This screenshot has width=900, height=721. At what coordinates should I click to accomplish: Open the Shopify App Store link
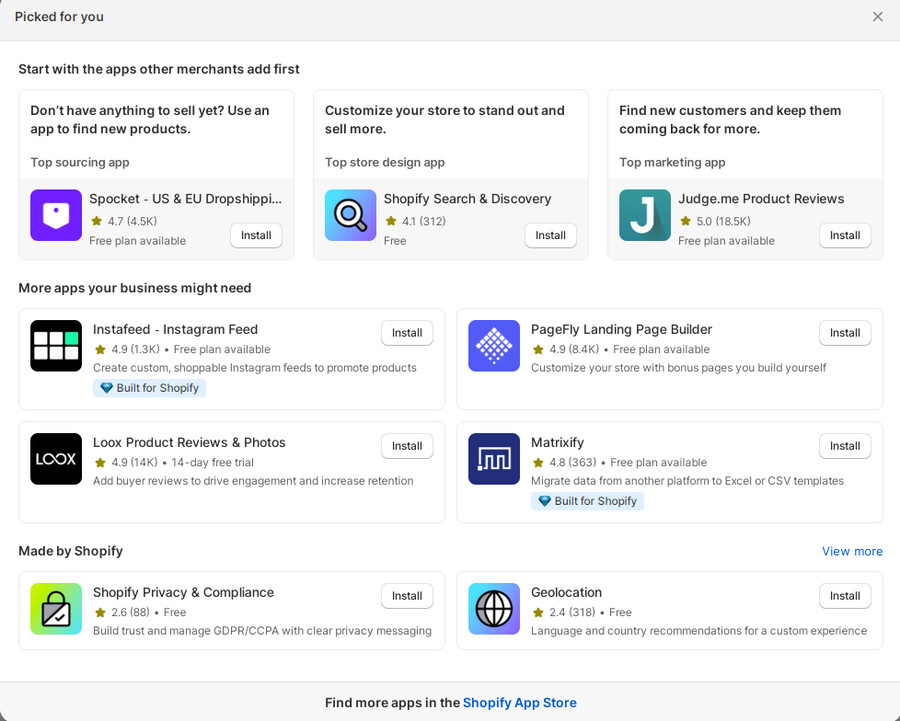click(x=519, y=703)
